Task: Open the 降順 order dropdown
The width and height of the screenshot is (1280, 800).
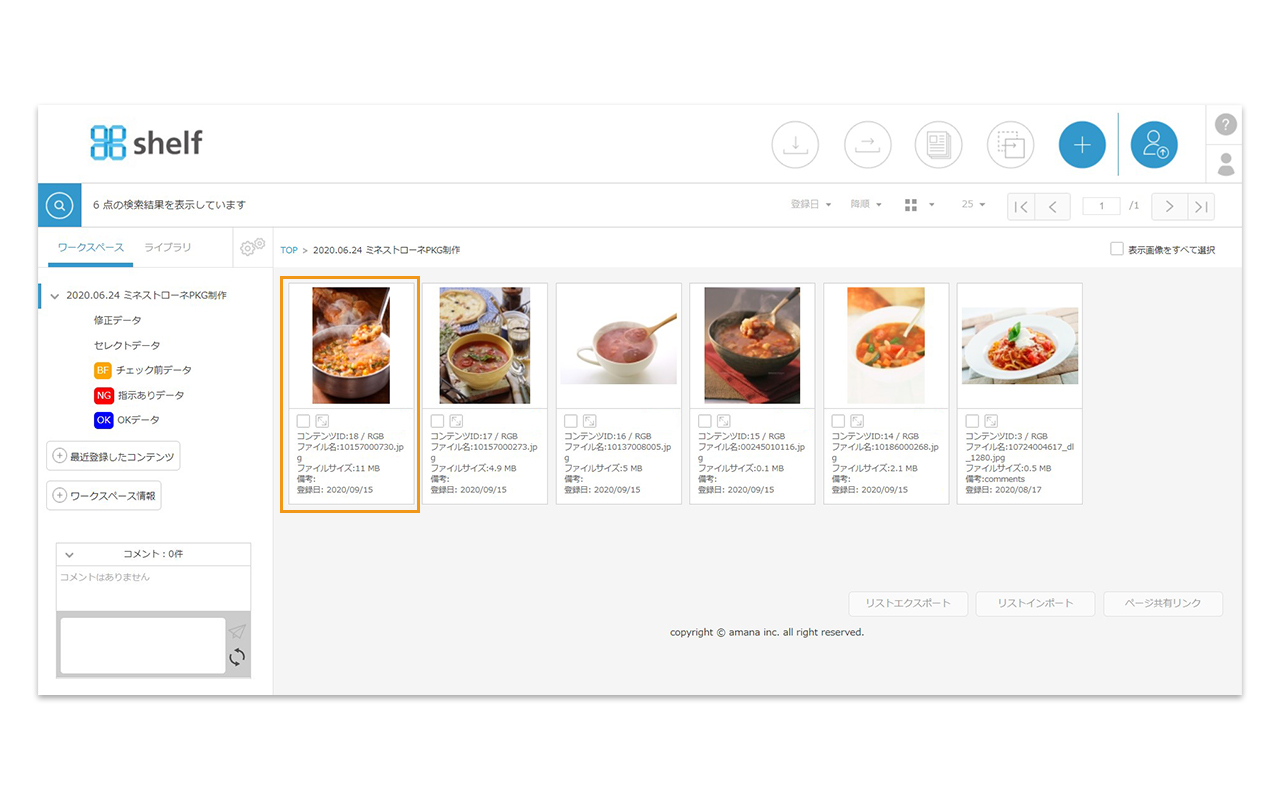Action: tap(866, 204)
